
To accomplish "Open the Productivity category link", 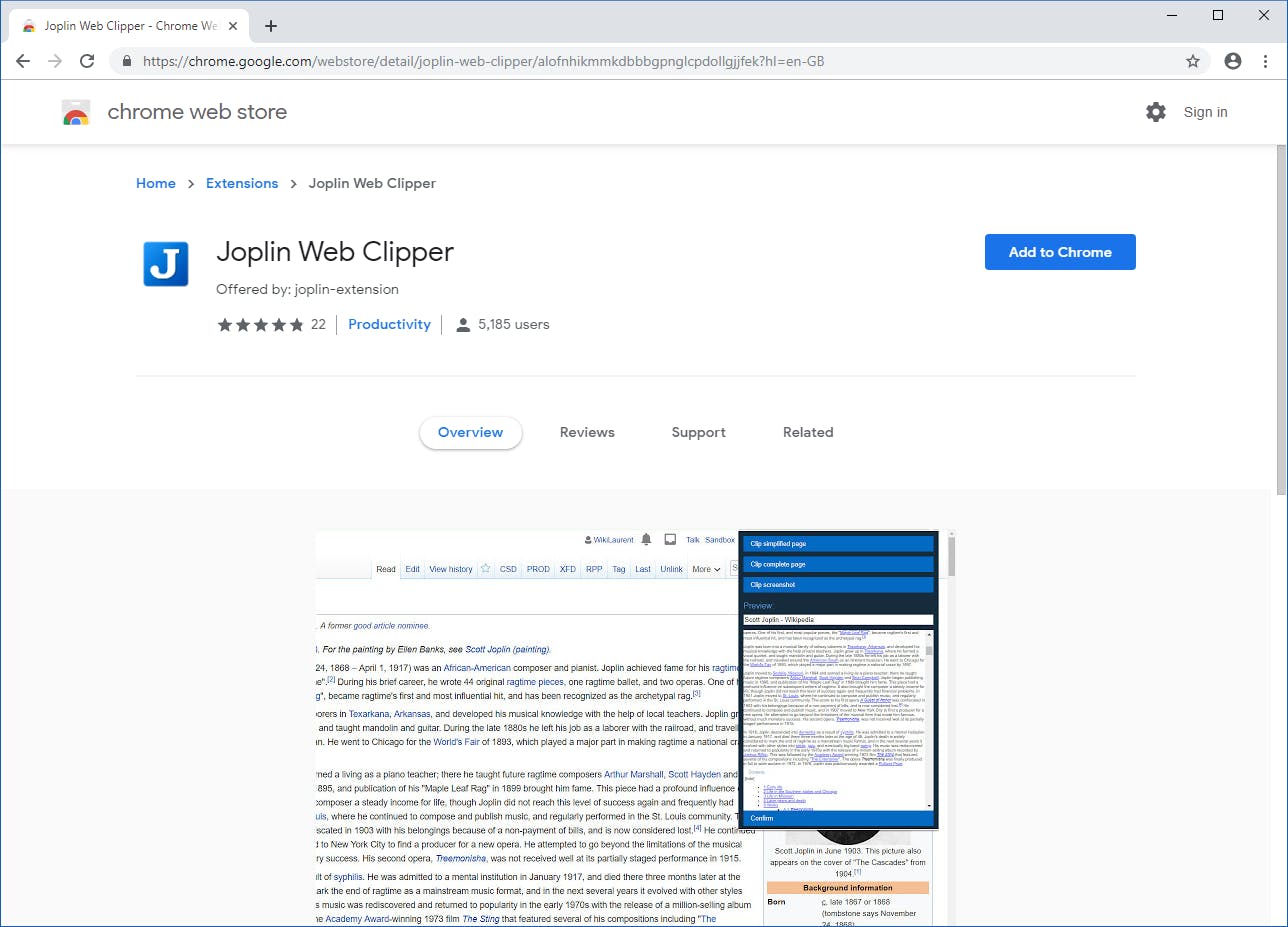I will tap(389, 324).
